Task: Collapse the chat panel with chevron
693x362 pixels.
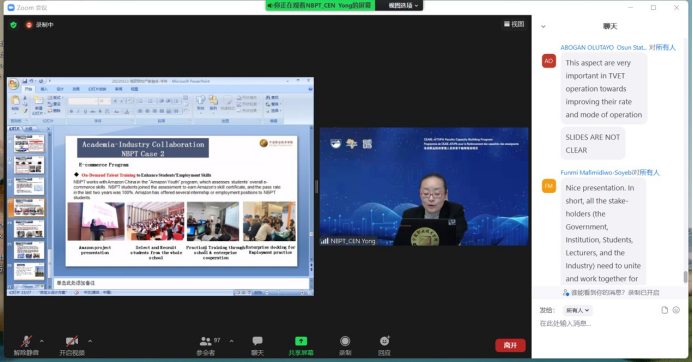Action: click(x=543, y=27)
